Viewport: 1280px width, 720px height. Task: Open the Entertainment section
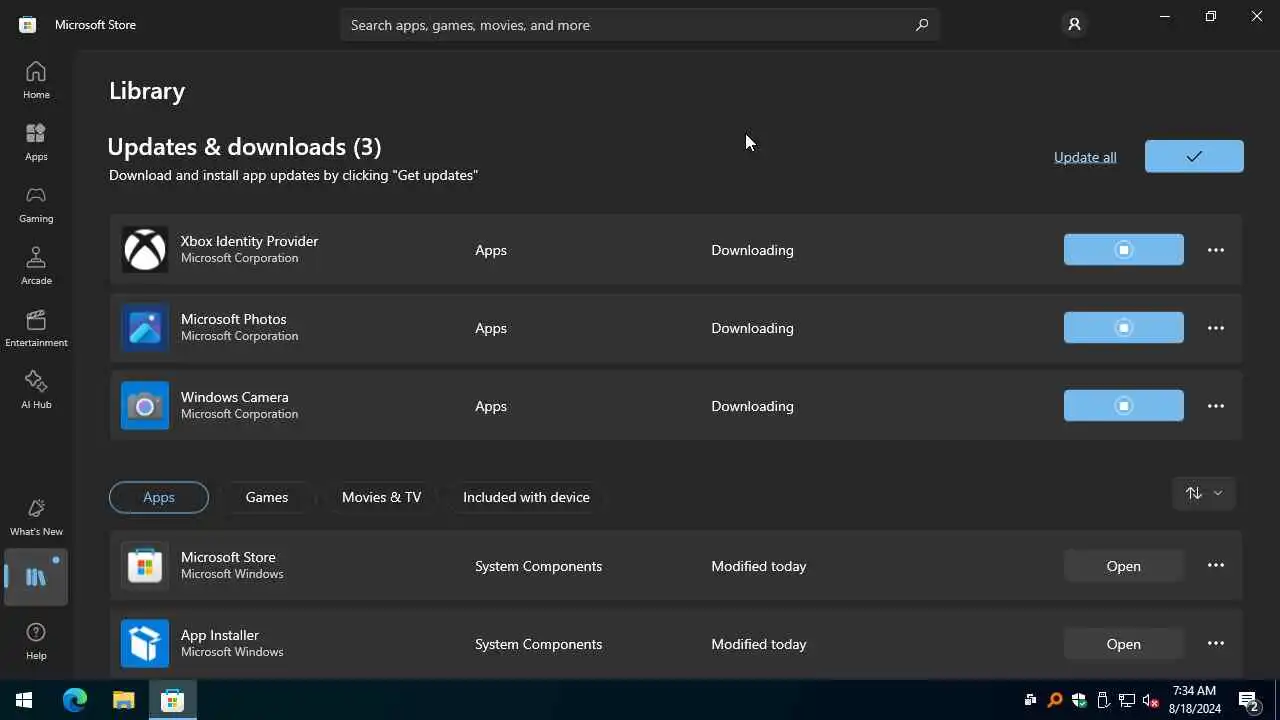pyautogui.click(x=36, y=328)
